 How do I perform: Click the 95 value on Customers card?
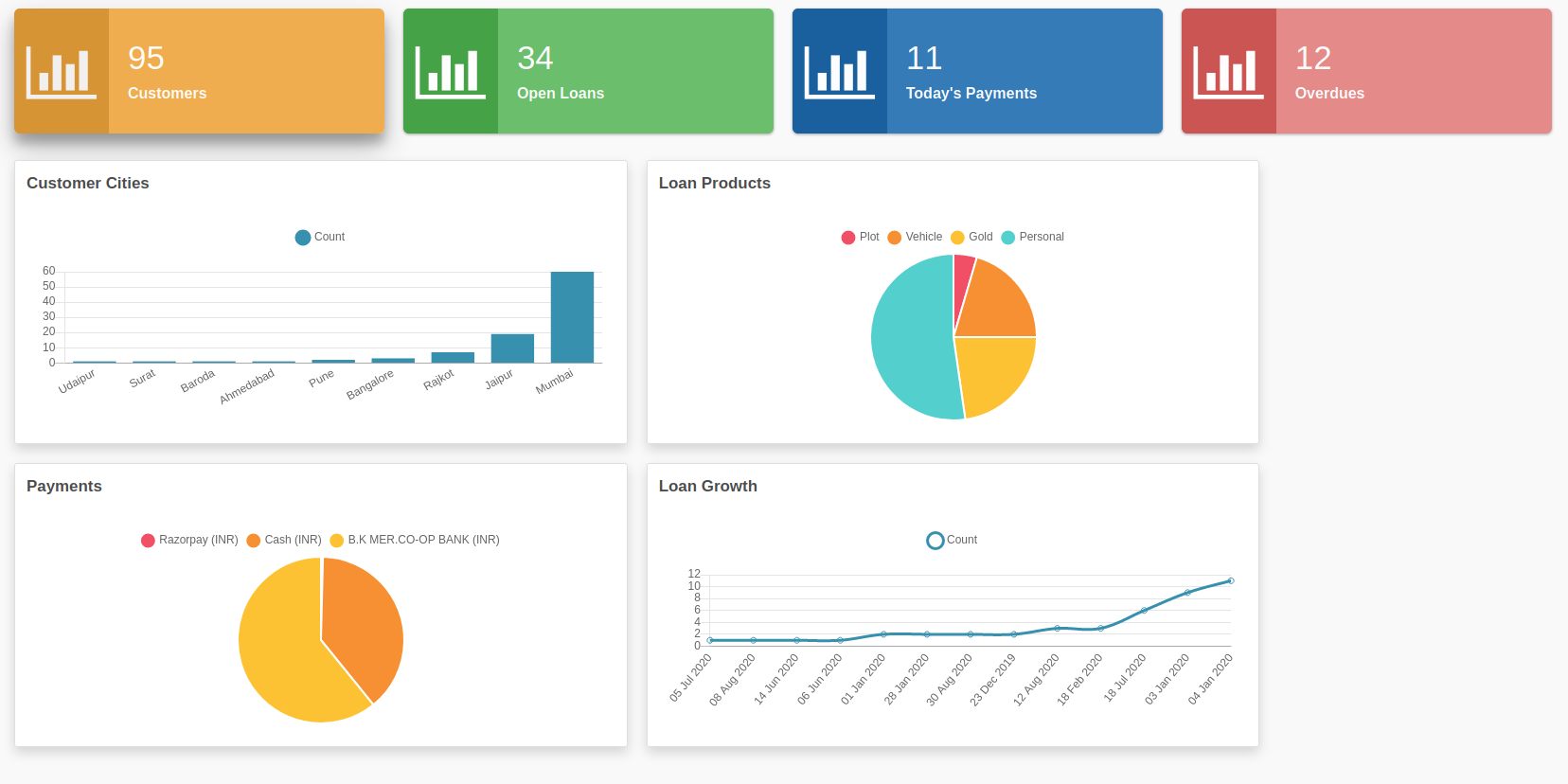pos(146,59)
